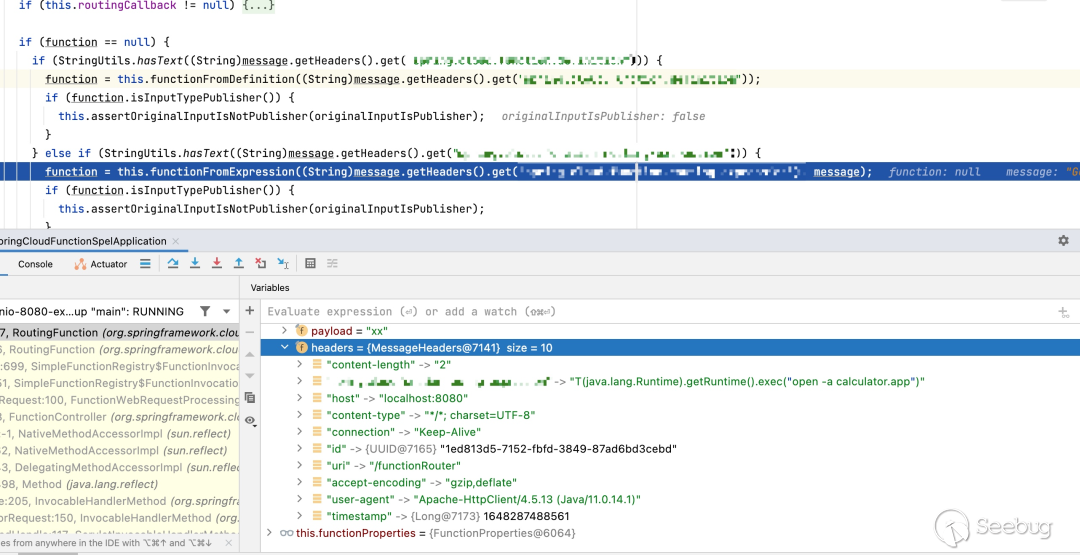
Task: Click the Step Over debugger icon
Action: tap(173, 264)
